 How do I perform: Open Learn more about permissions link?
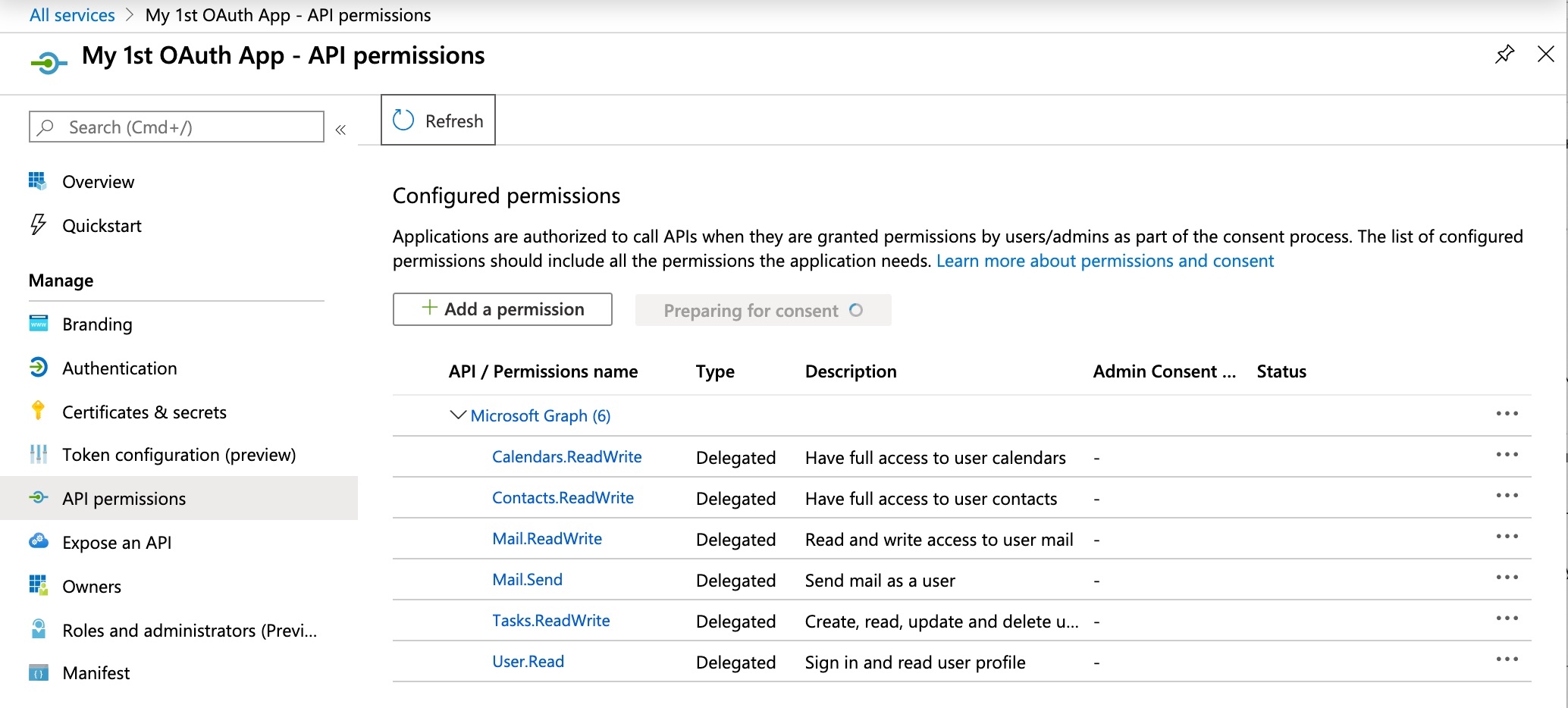[1105, 261]
